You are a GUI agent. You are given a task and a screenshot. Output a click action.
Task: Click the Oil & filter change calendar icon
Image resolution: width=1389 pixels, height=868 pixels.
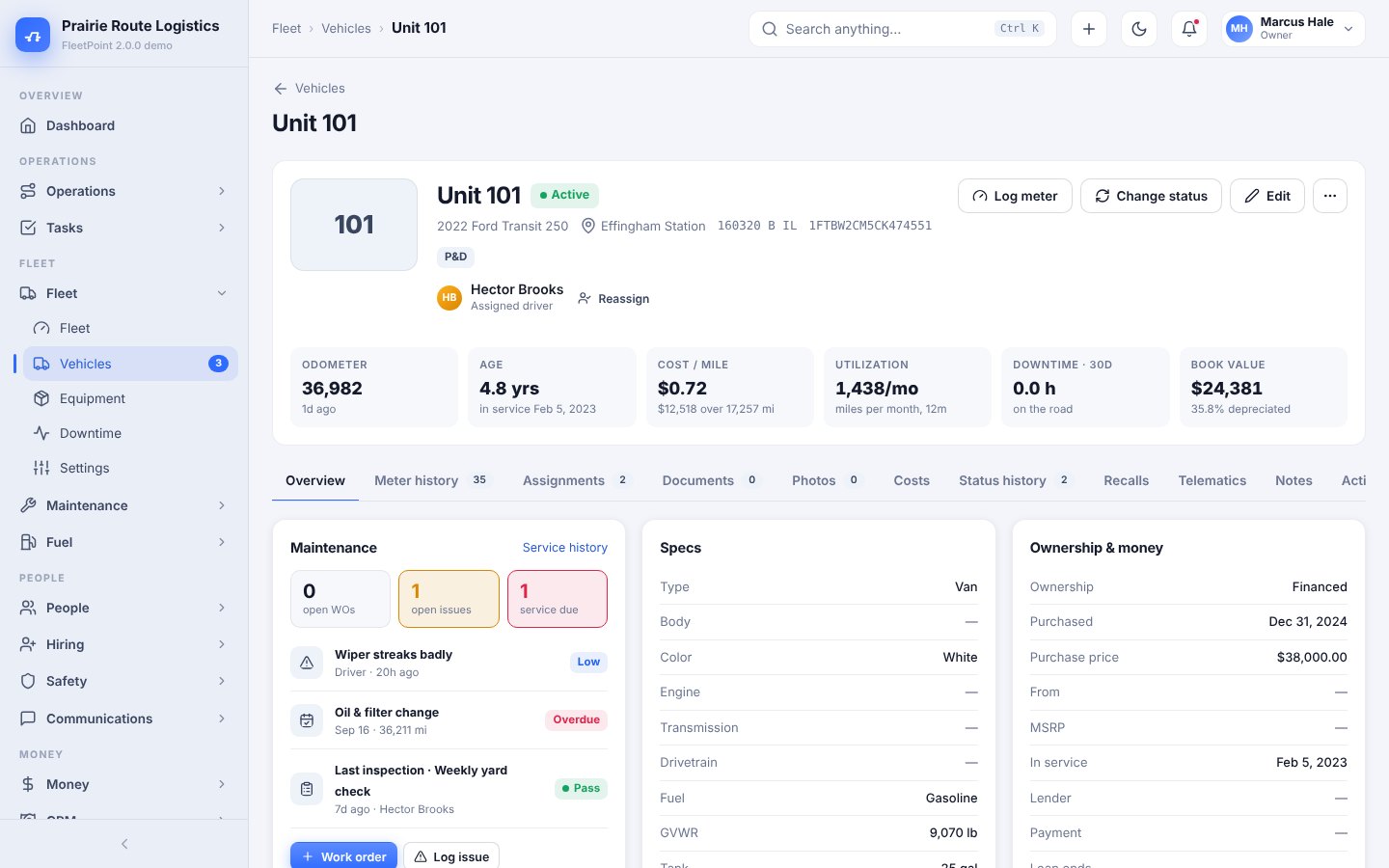[x=307, y=720]
